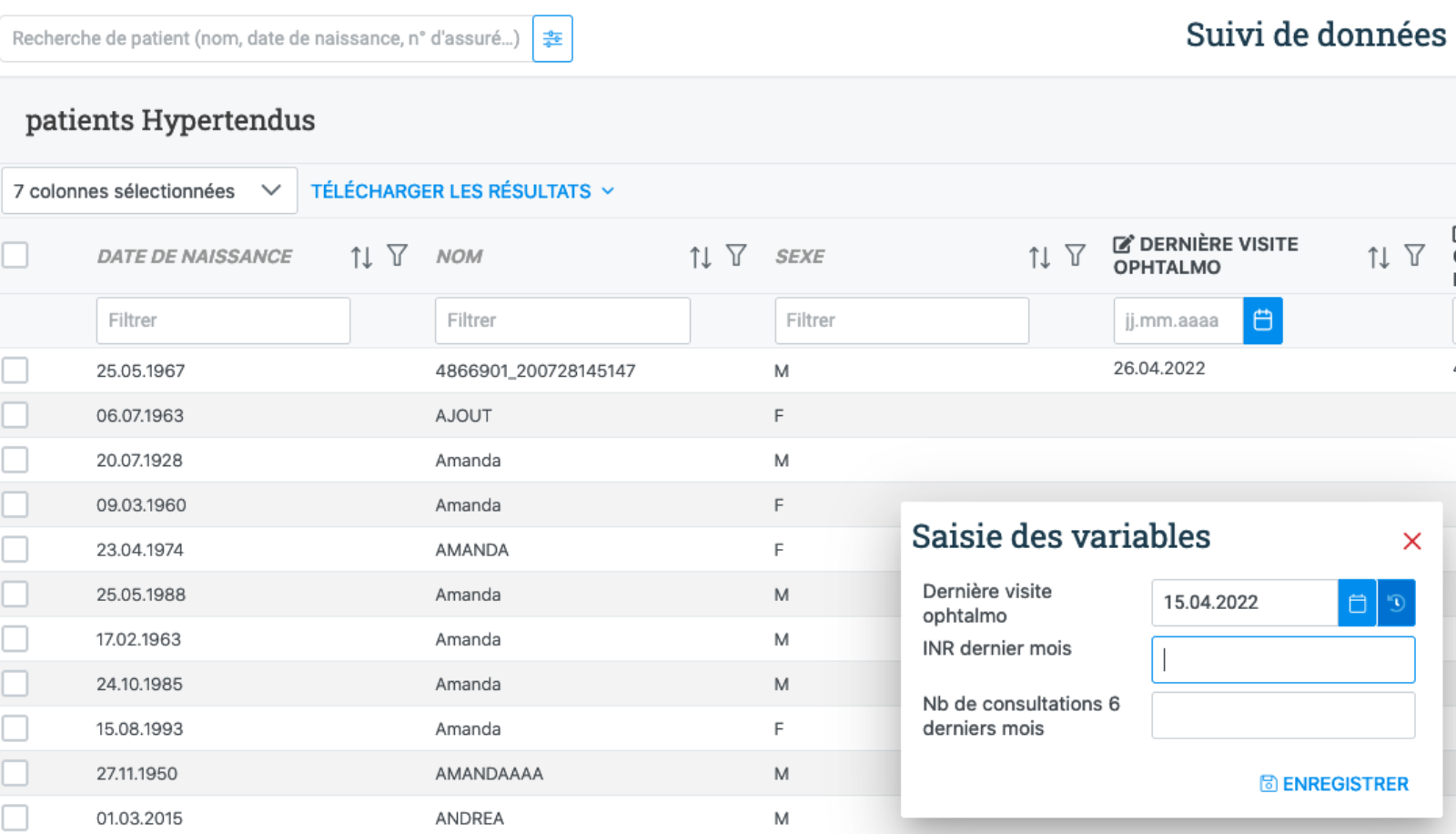1456x834 pixels.
Task: Open filter for Dernière visite ophtalmo column
Action: (1414, 256)
